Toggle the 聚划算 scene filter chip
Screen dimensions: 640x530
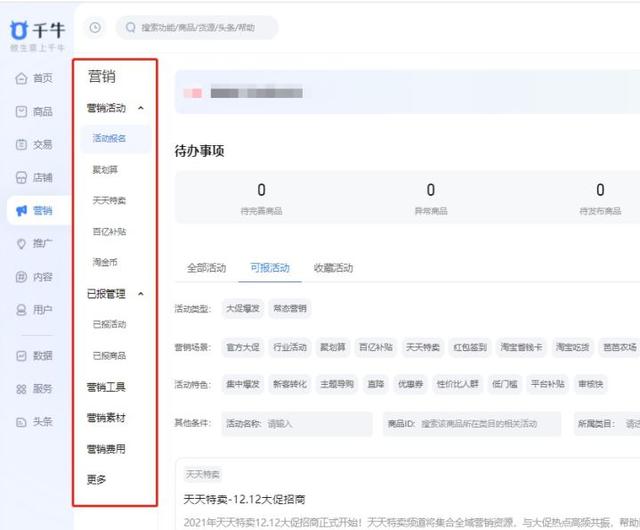pos(333,347)
